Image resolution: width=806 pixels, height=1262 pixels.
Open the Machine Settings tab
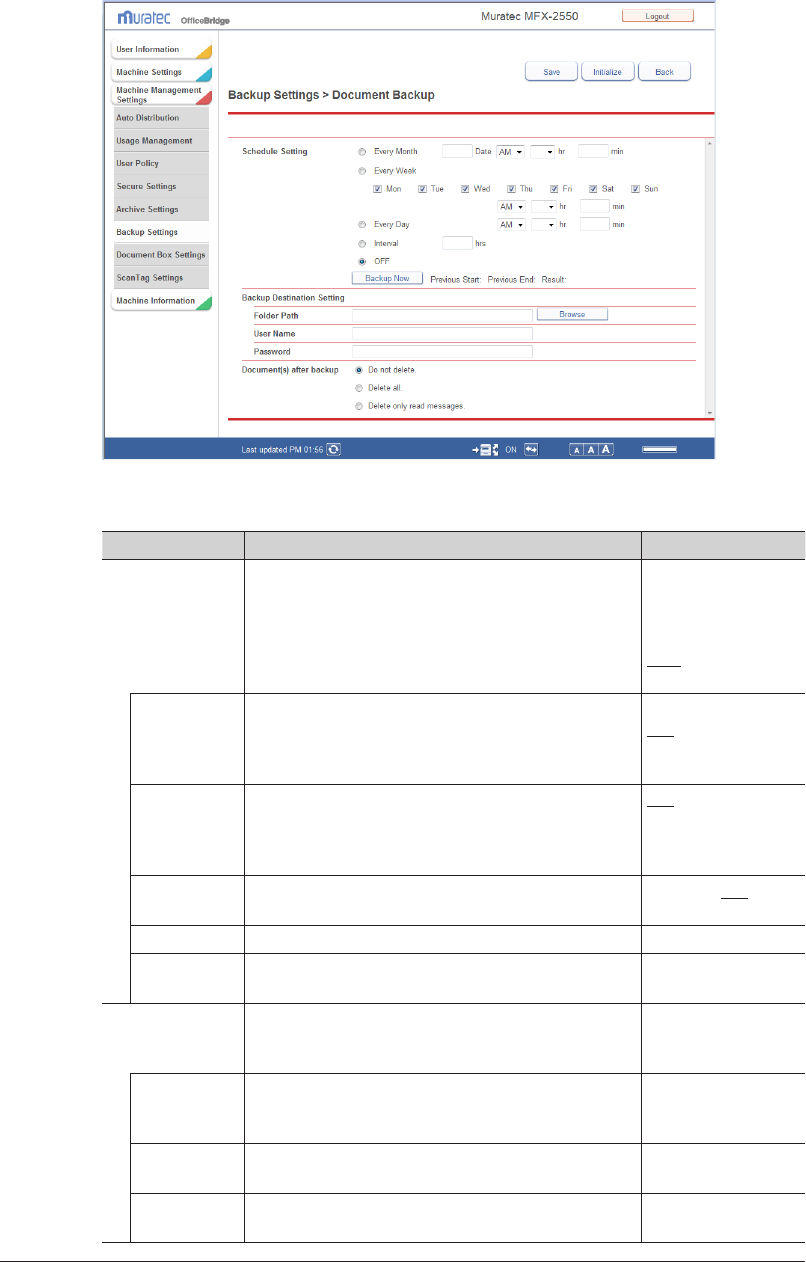161,73
